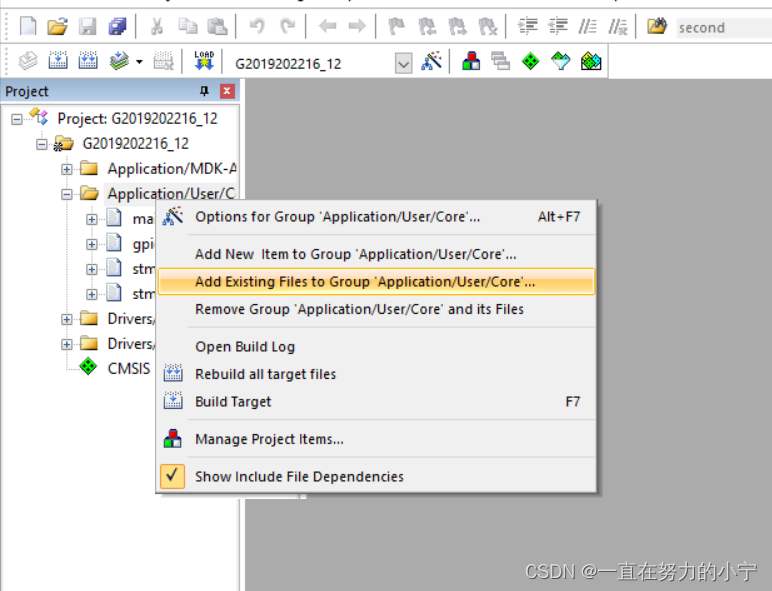Select Application/MDK-A folder label
Screen dimensions: 772x591
(x=172, y=169)
